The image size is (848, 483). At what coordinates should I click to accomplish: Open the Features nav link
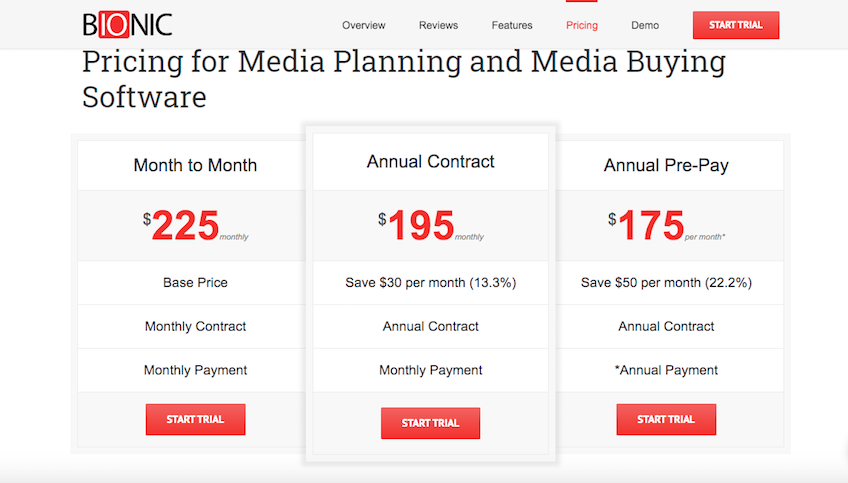pyautogui.click(x=512, y=25)
